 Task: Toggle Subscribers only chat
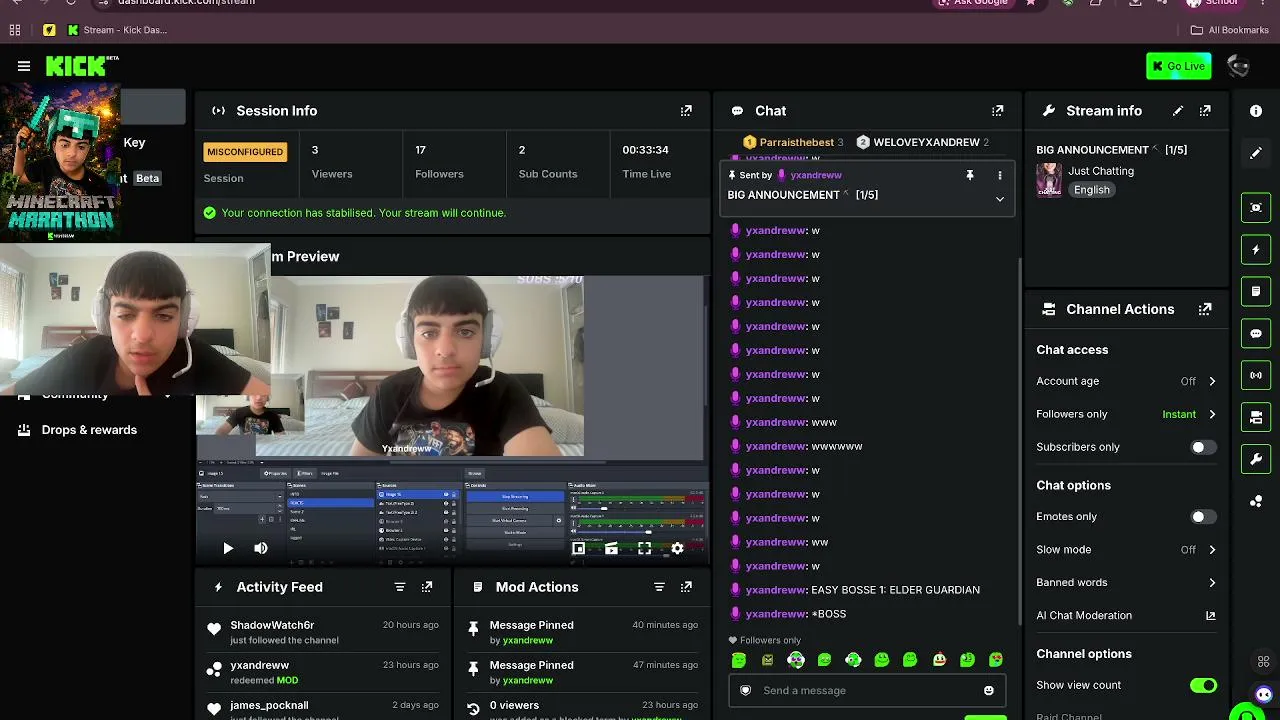point(1204,447)
